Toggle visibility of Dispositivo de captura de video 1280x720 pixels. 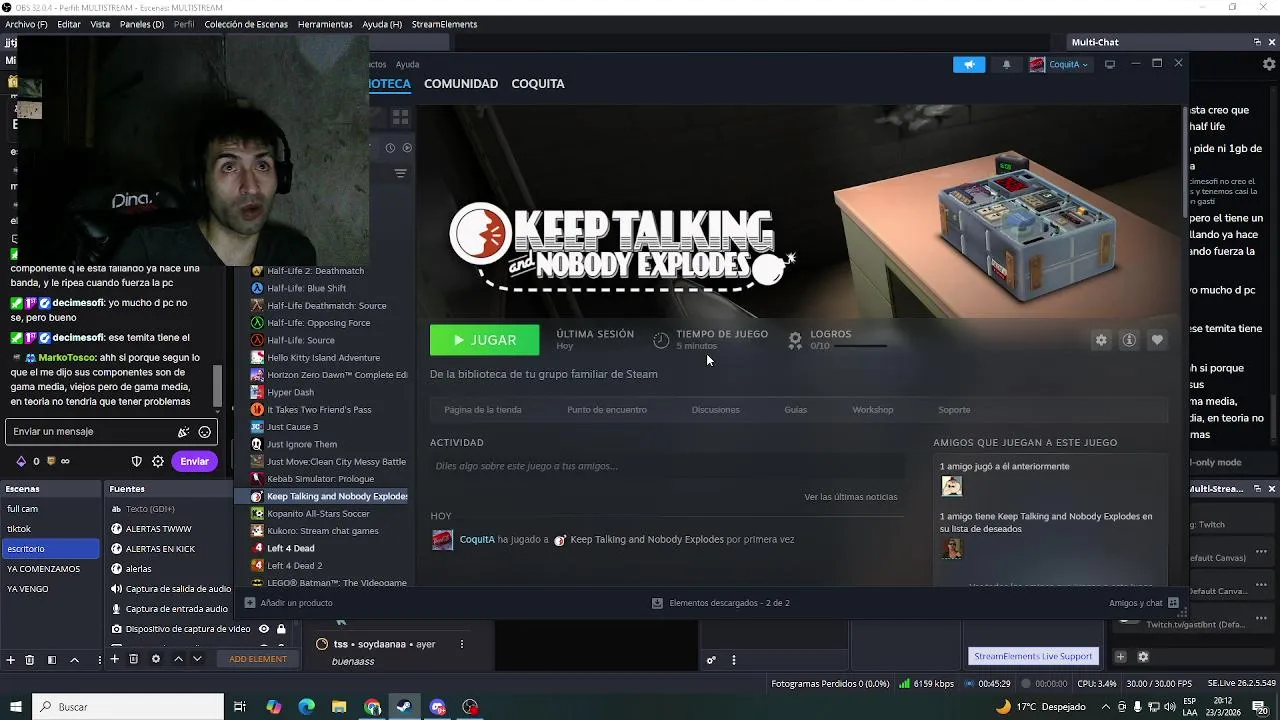[x=264, y=629]
